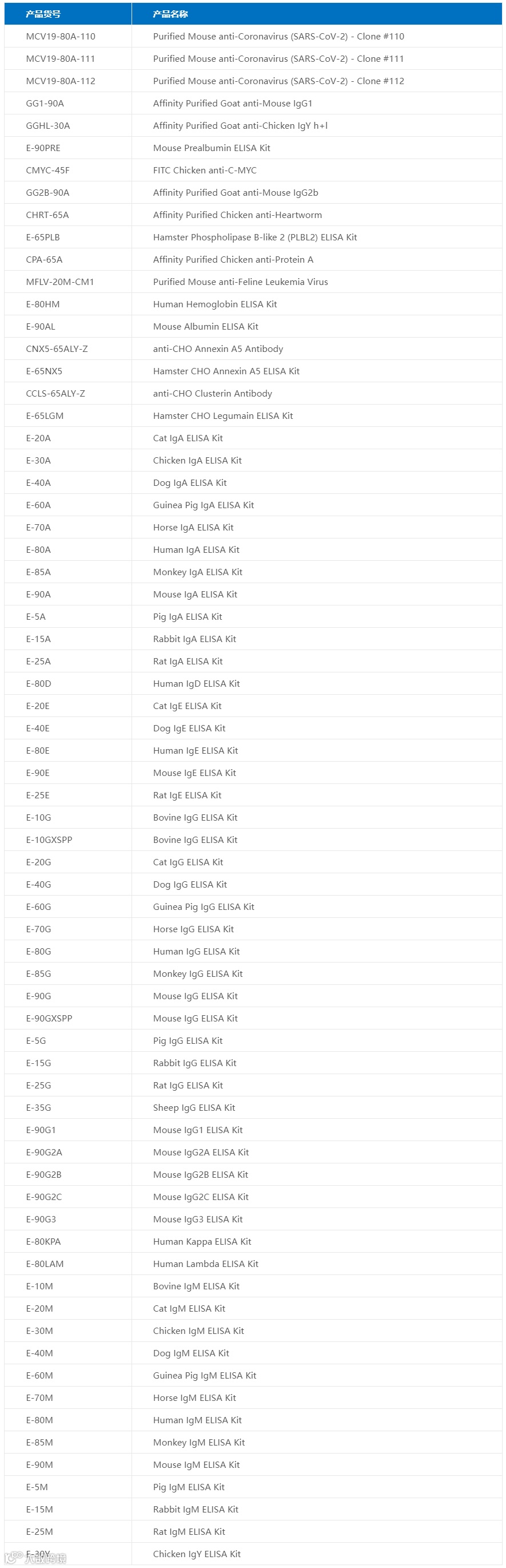Select Chicken IgY ELISA Kit
The image size is (506, 1568).
pos(197,1554)
